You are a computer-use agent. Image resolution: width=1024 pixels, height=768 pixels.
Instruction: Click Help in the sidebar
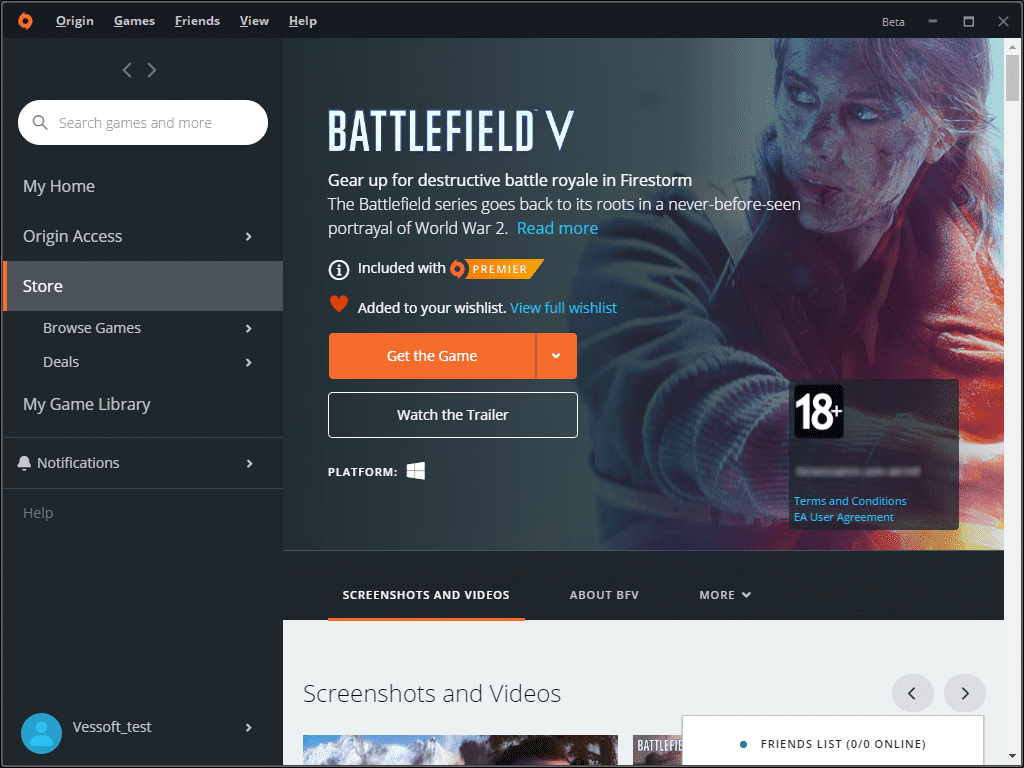[38, 513]
